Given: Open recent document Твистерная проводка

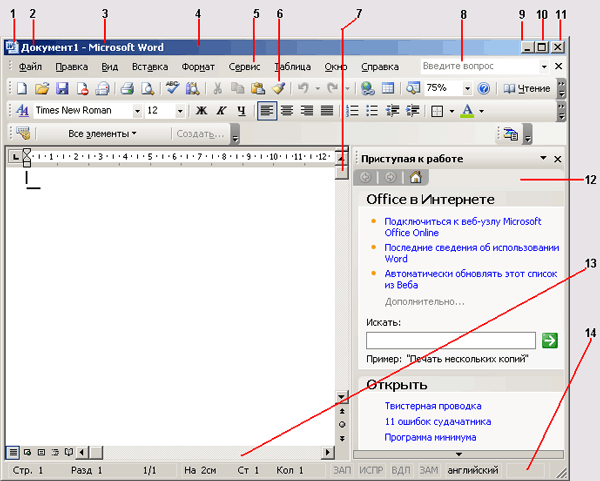Looking at the screenshot, I should [x=433, y=406].
